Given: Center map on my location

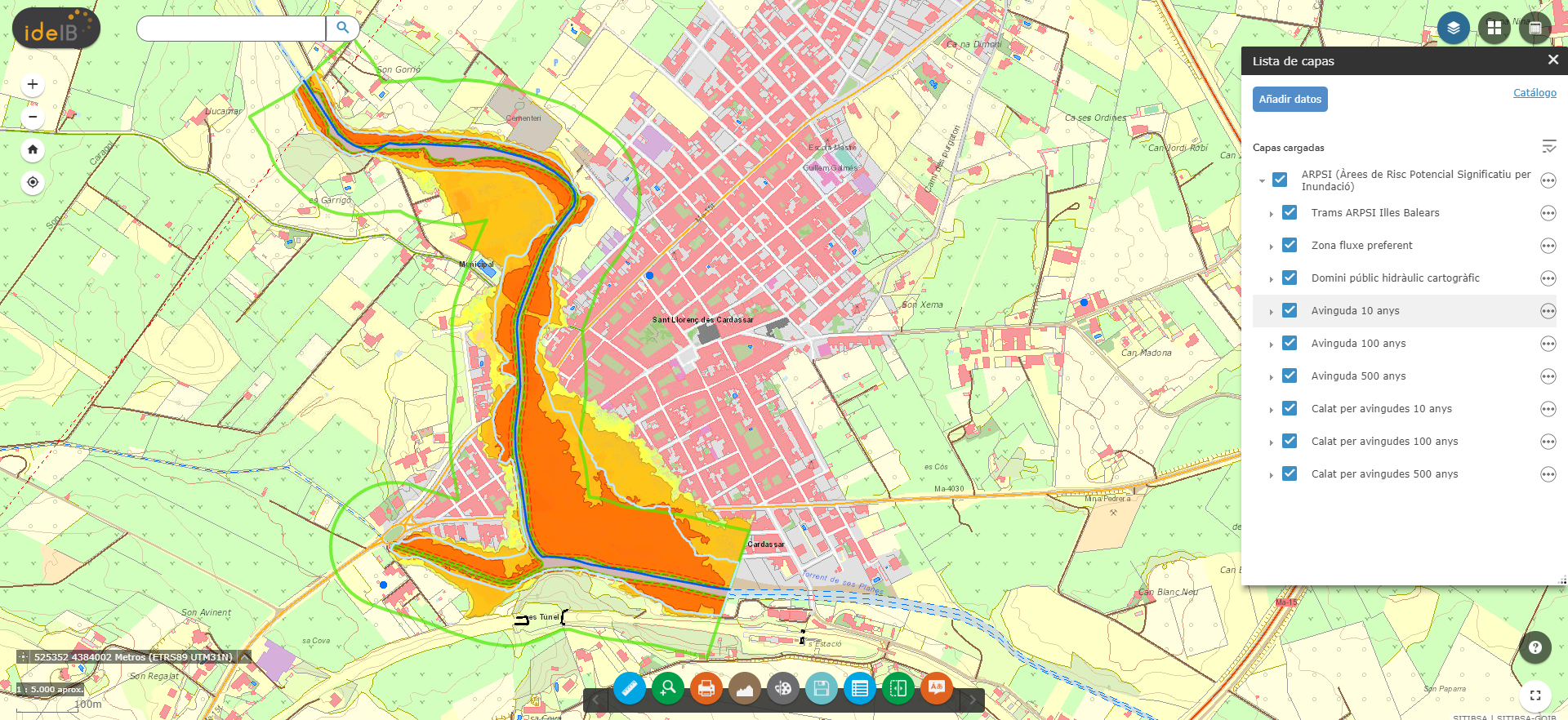Looking at the screenshot, I should tap(33, 182).
